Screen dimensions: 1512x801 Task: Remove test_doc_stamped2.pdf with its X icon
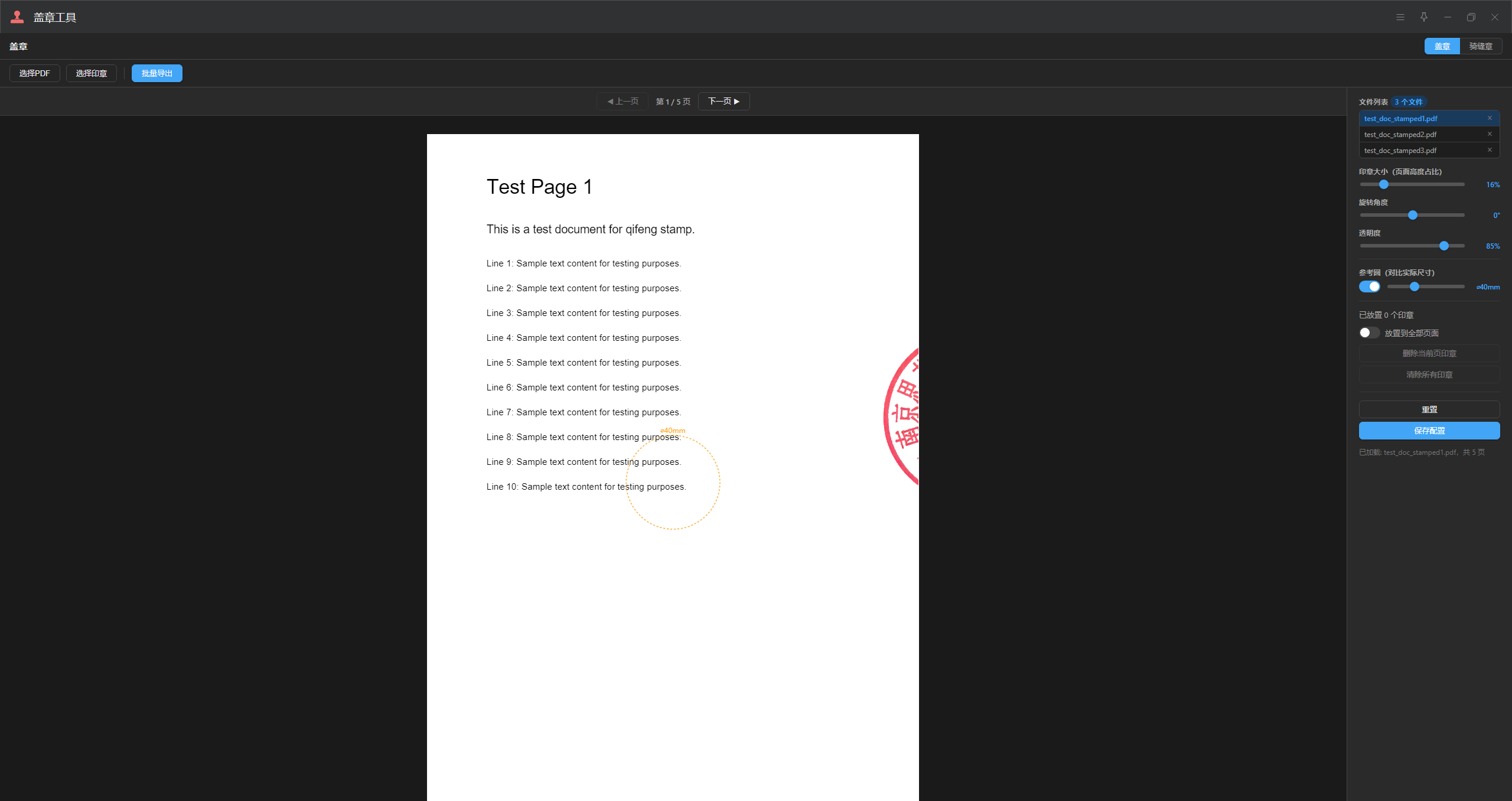(1490, 134)
